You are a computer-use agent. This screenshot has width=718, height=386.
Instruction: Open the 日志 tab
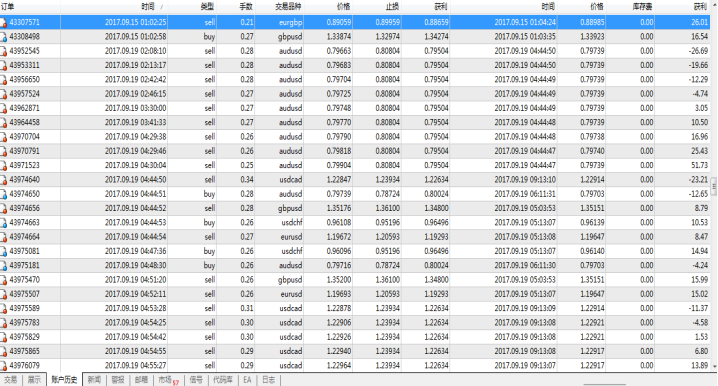click(268, 380)
